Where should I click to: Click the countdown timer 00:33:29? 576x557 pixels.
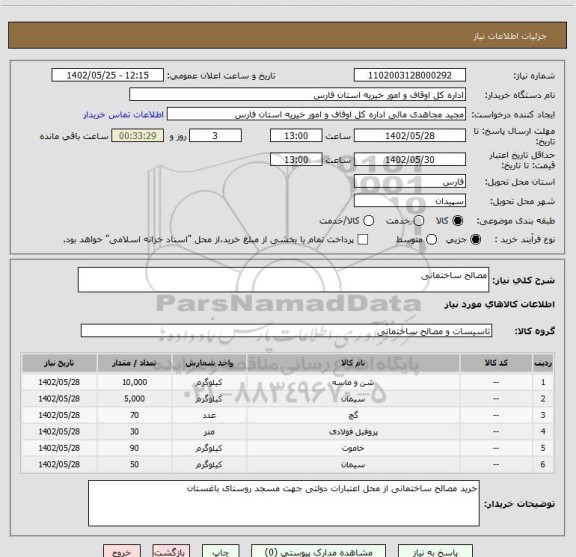pyautogui.click(x=138, y=136)
